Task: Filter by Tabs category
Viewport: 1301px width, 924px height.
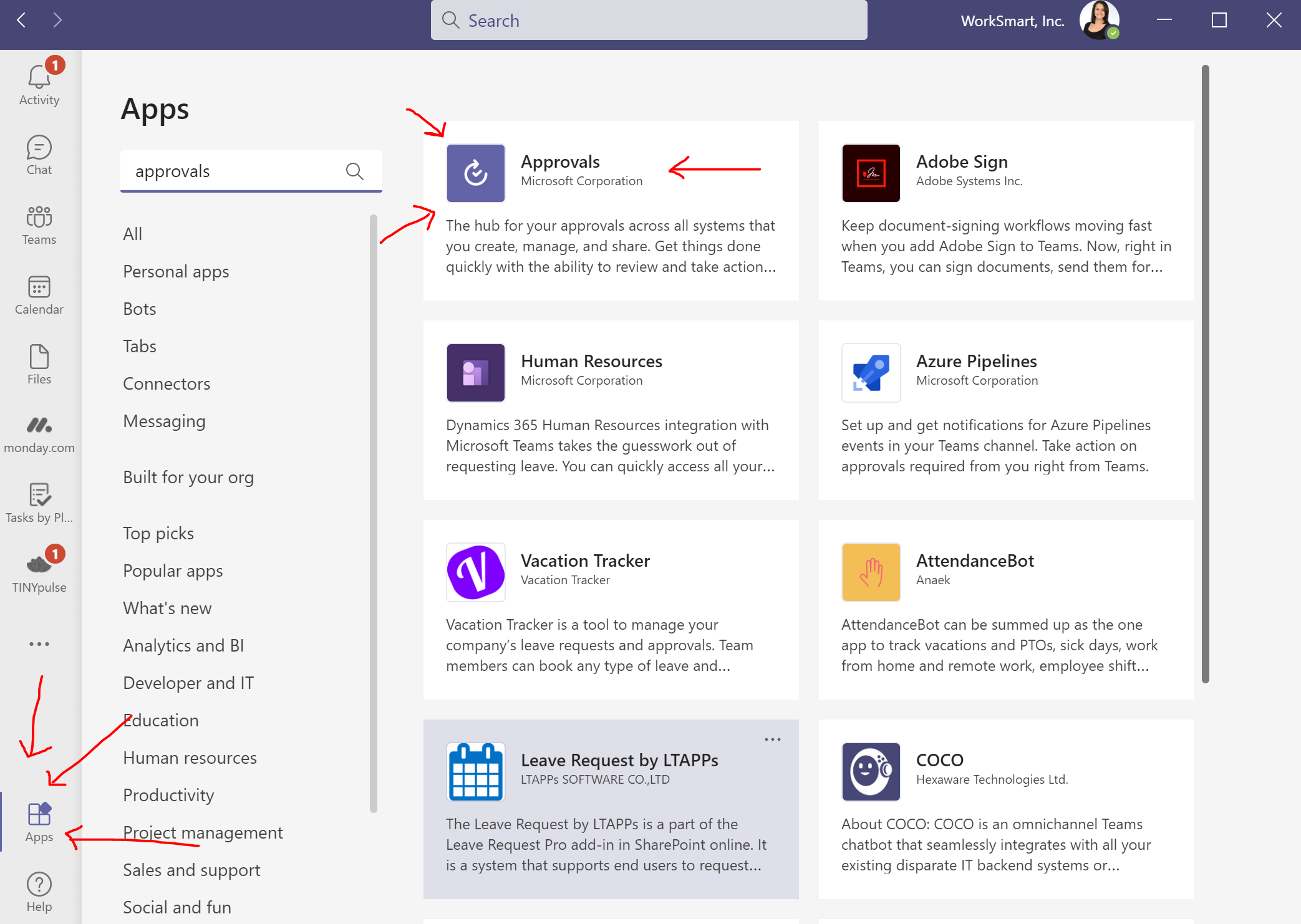Action: tap(139, 346)
